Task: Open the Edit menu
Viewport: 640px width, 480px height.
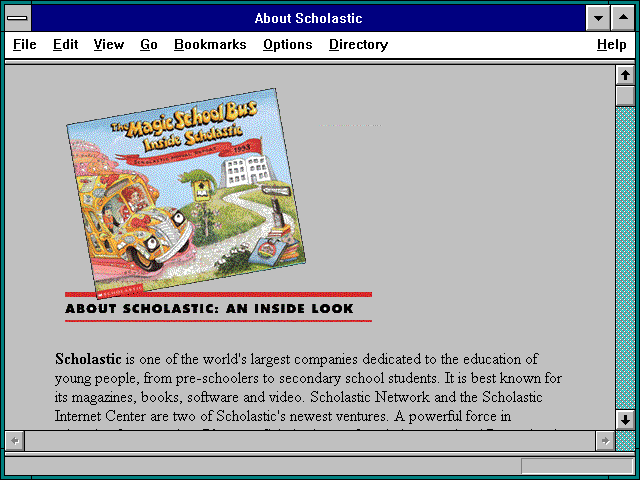Action: coord(65,44)
